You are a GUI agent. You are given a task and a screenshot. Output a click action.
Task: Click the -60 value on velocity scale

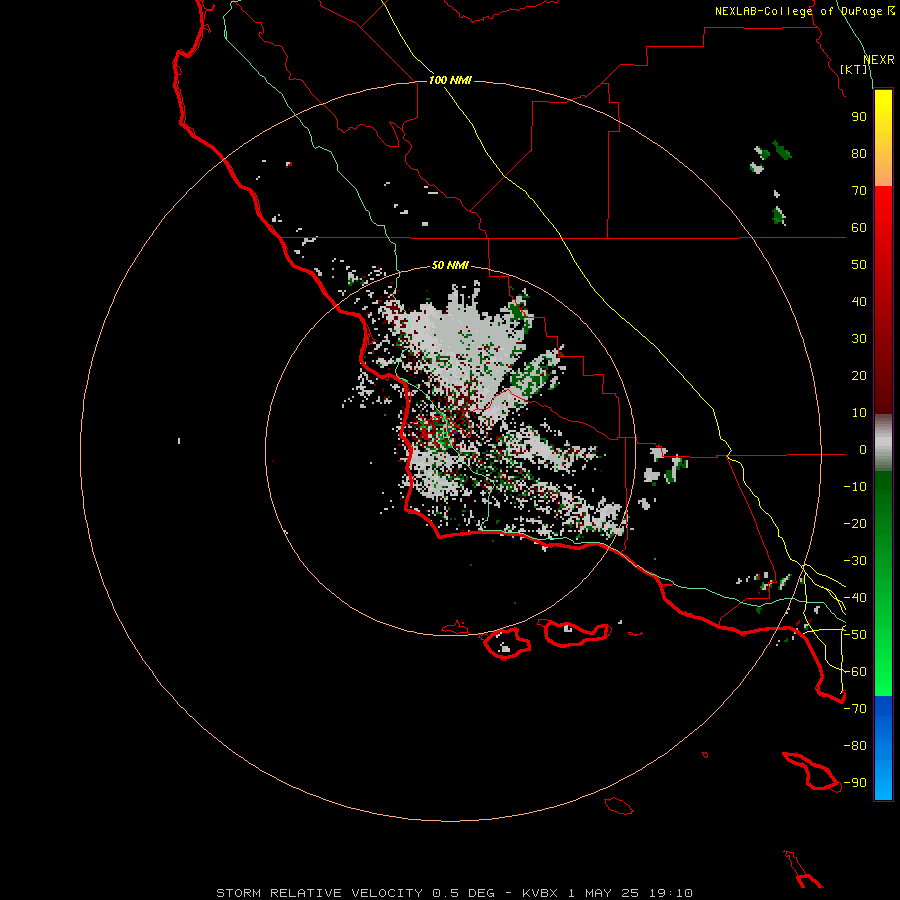pyautogui.click(x=855, y=672)
